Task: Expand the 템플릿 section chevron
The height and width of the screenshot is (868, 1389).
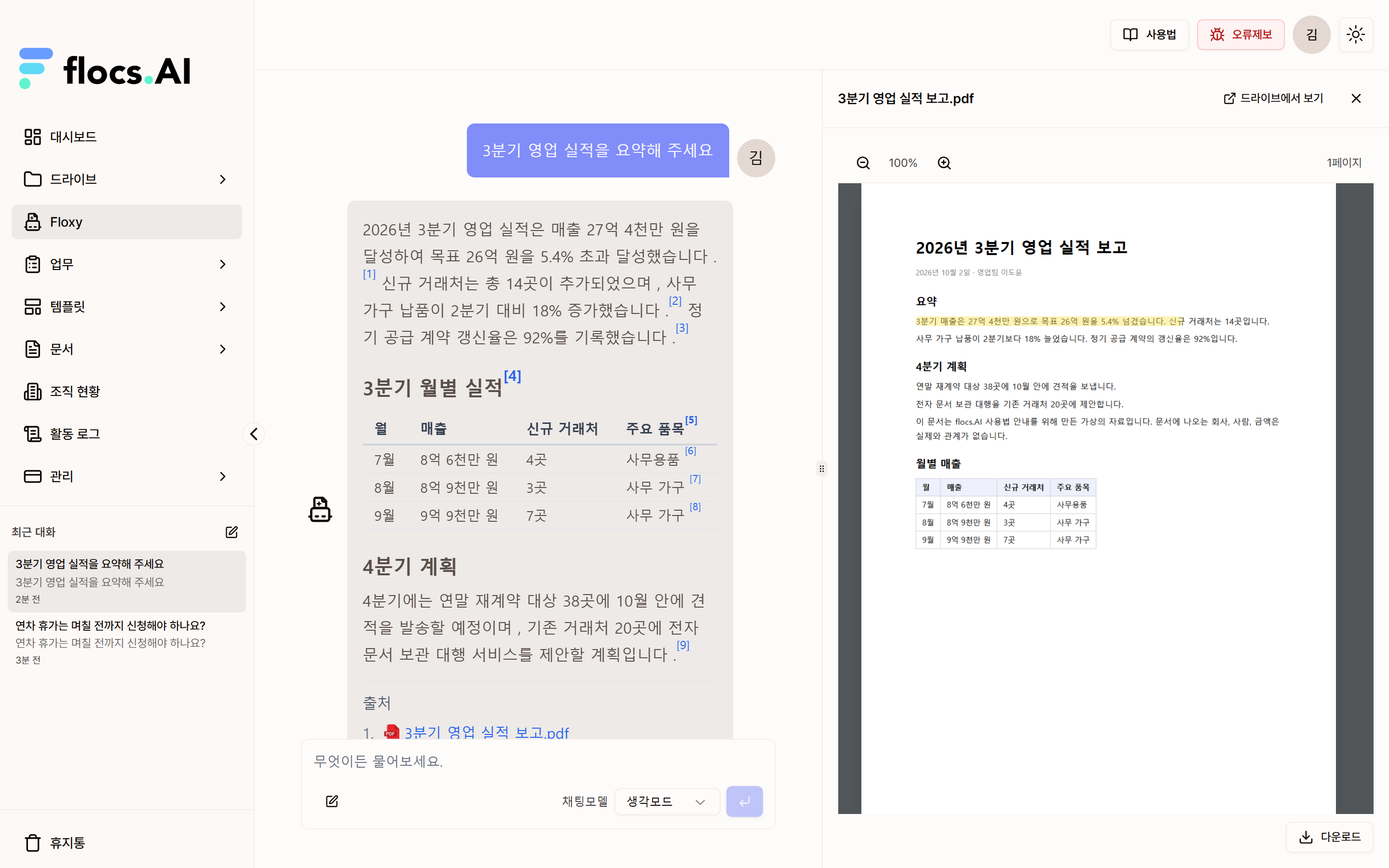Action: click(223, 307)
